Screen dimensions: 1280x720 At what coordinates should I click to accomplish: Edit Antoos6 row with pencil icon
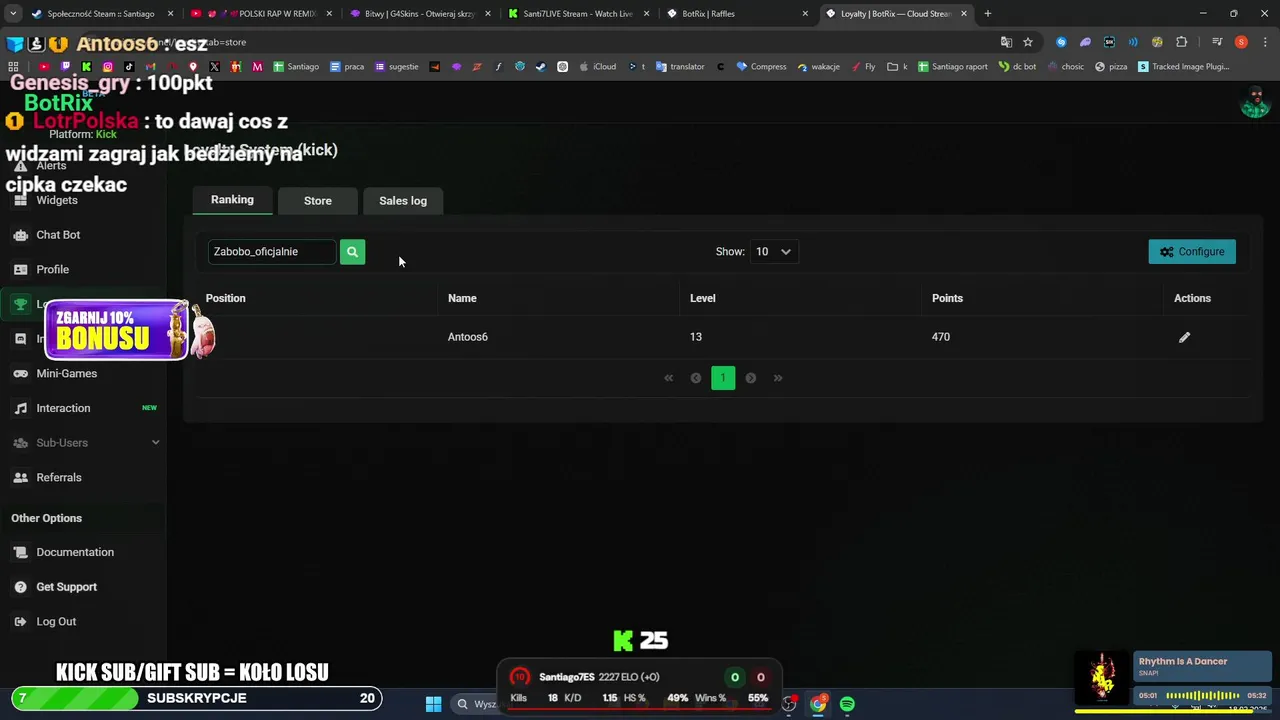(x=1184, y=337)
